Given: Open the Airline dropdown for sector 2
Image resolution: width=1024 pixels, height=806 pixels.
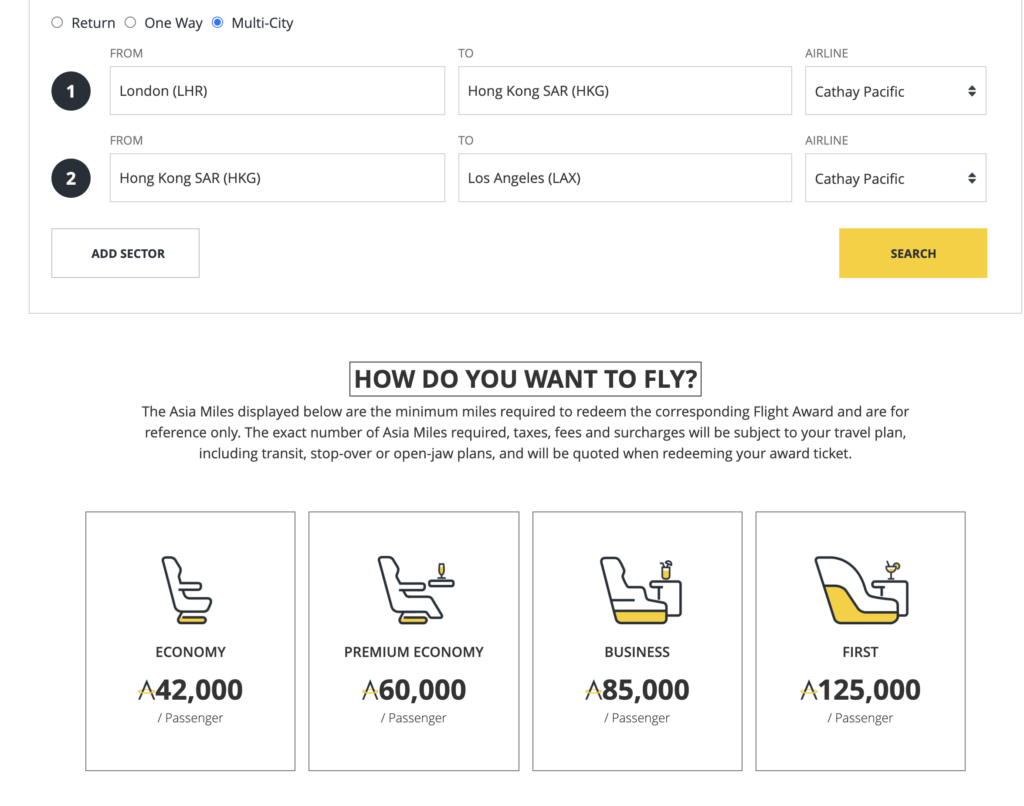Looking at the screenshot, I should pyautogui.click(x=895, y=177).
